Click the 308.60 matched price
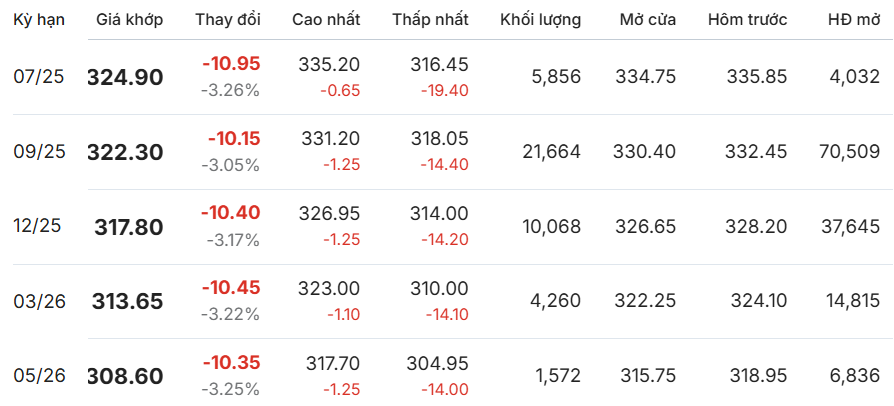The image size is (894, 406). point(125,376)
